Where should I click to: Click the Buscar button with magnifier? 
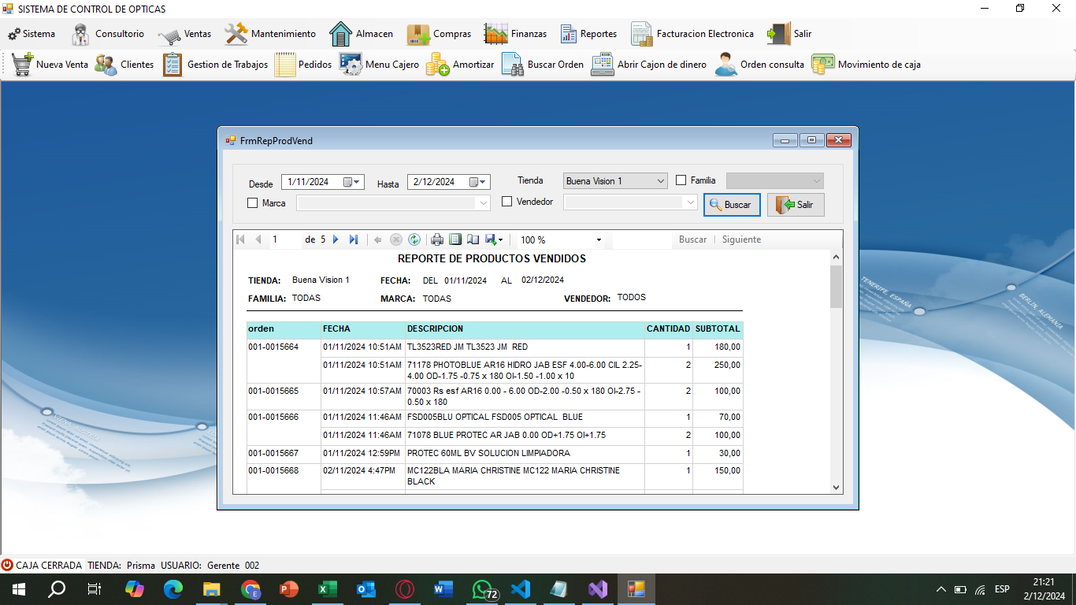pos(732,204)
